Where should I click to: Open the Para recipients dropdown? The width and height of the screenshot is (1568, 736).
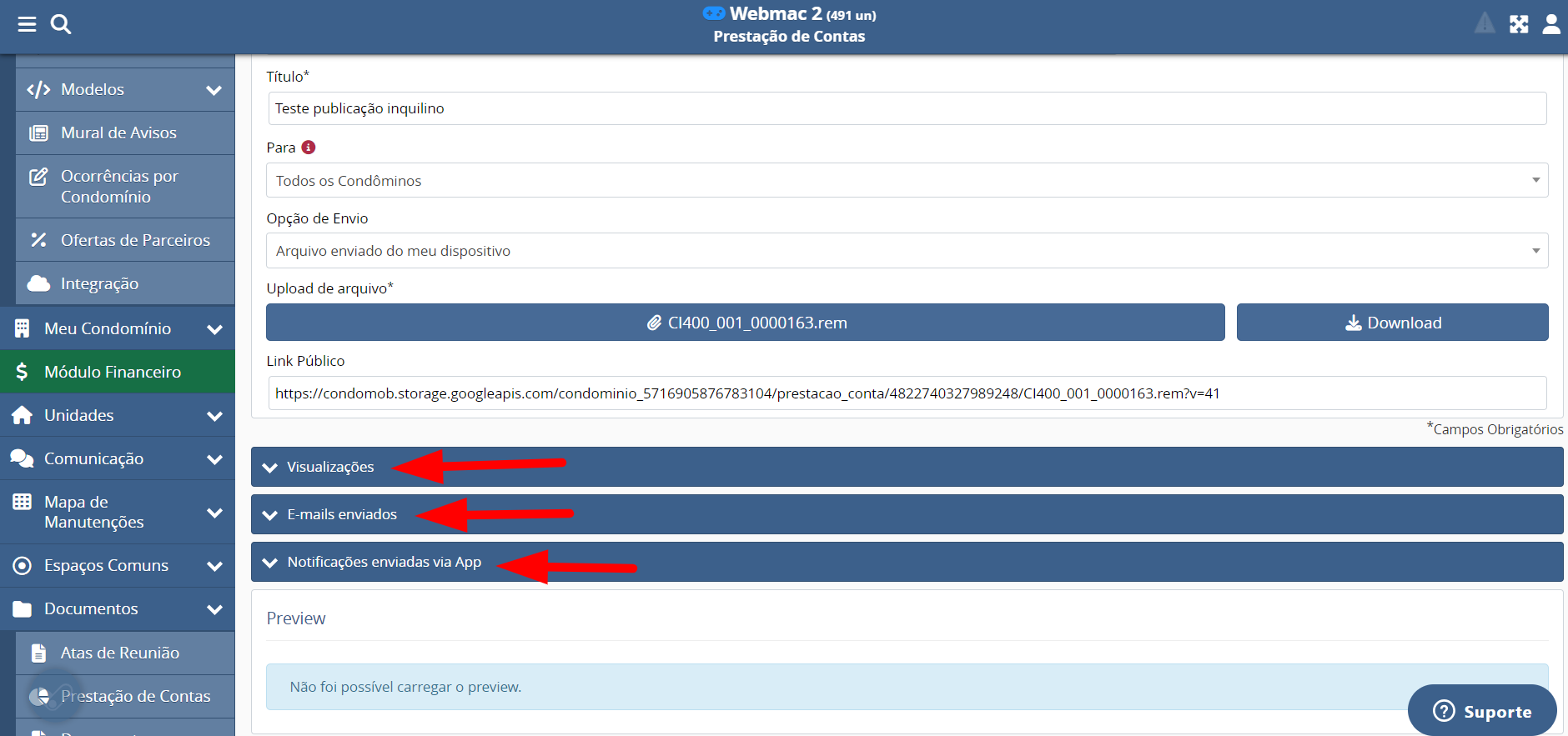[x=907, y=180]
